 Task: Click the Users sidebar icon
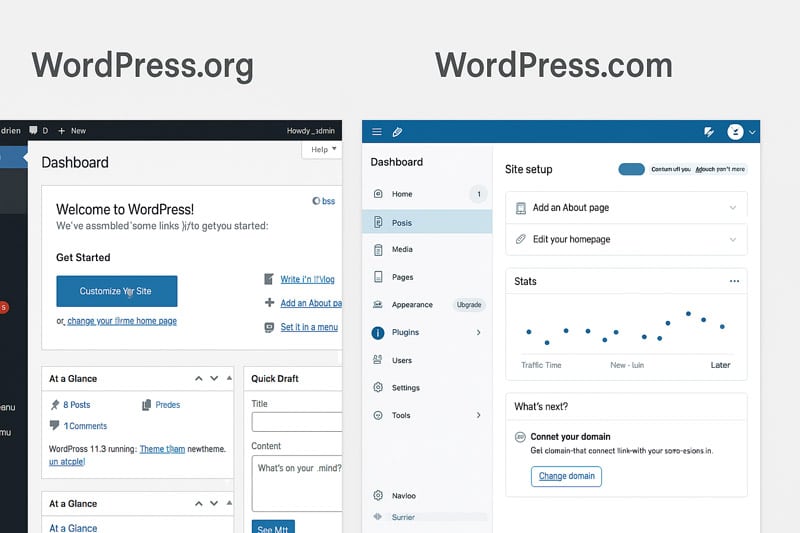click(378, 360)
